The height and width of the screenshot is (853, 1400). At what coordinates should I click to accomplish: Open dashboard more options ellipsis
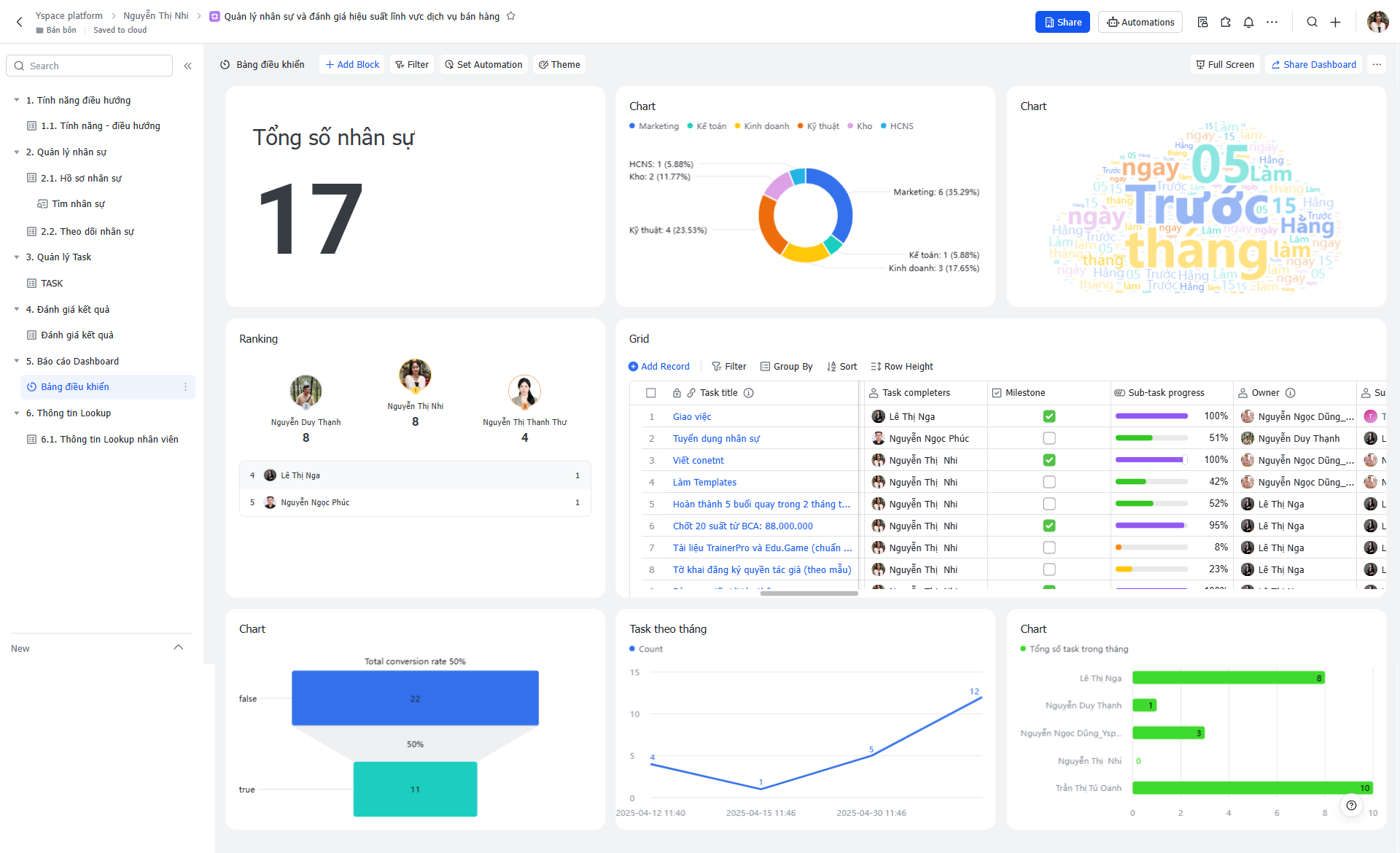[1377, 64]
